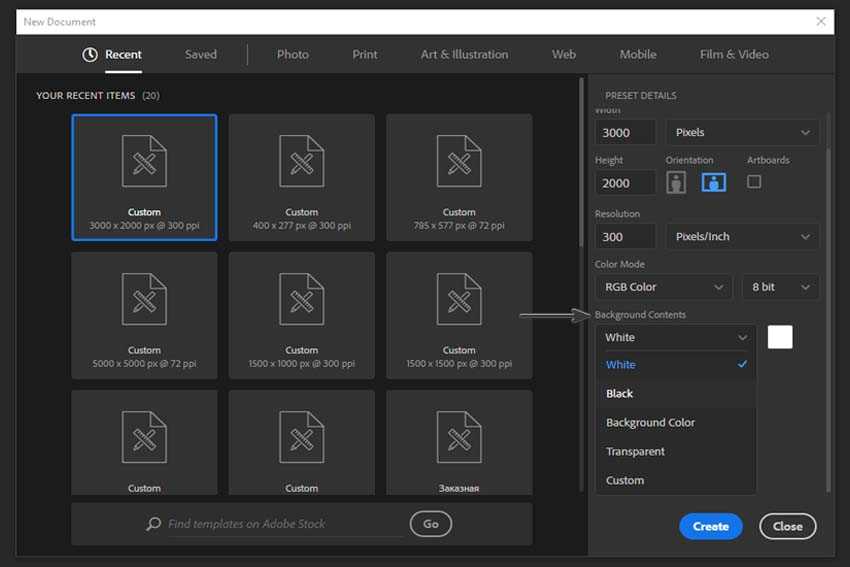Open the RGB Color mode dropdown
Screen dimensions: 850x567
[x=663, y=287]
